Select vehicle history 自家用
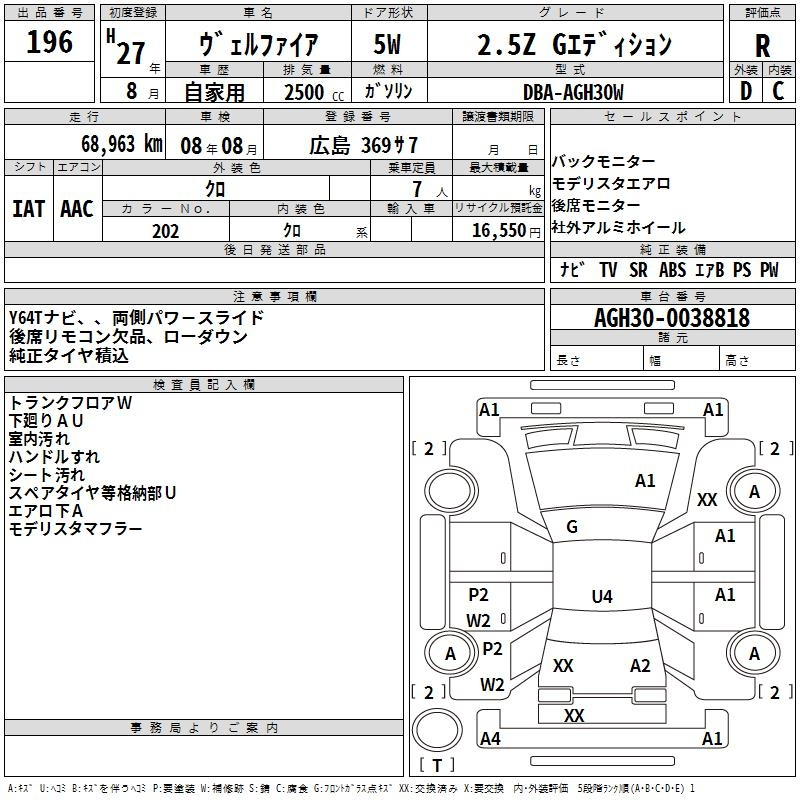Screen dimensions: 800x800 click(x=214, y=92)
